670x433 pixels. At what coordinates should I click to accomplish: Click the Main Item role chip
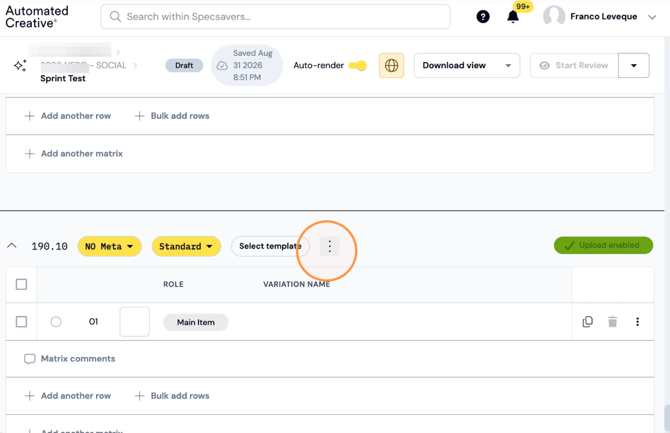coord(196,322)
